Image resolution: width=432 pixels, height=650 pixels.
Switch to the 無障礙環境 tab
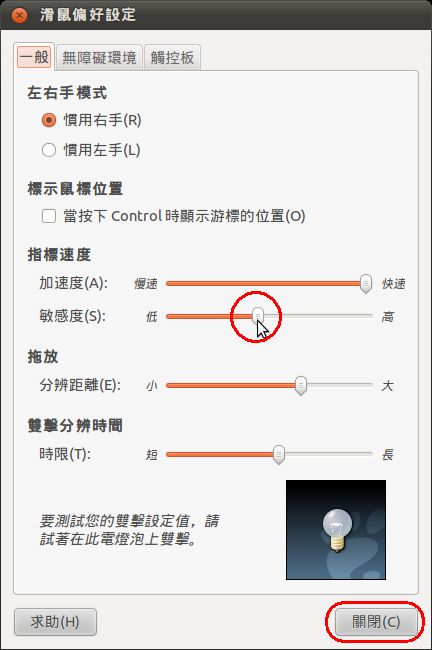99,57
